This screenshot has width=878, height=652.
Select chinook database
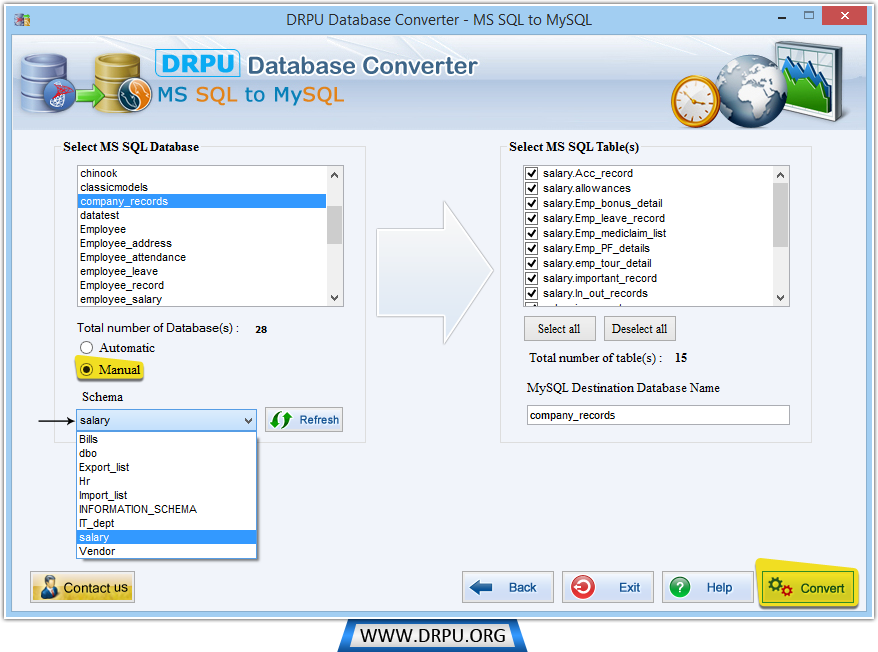point(202,173)
